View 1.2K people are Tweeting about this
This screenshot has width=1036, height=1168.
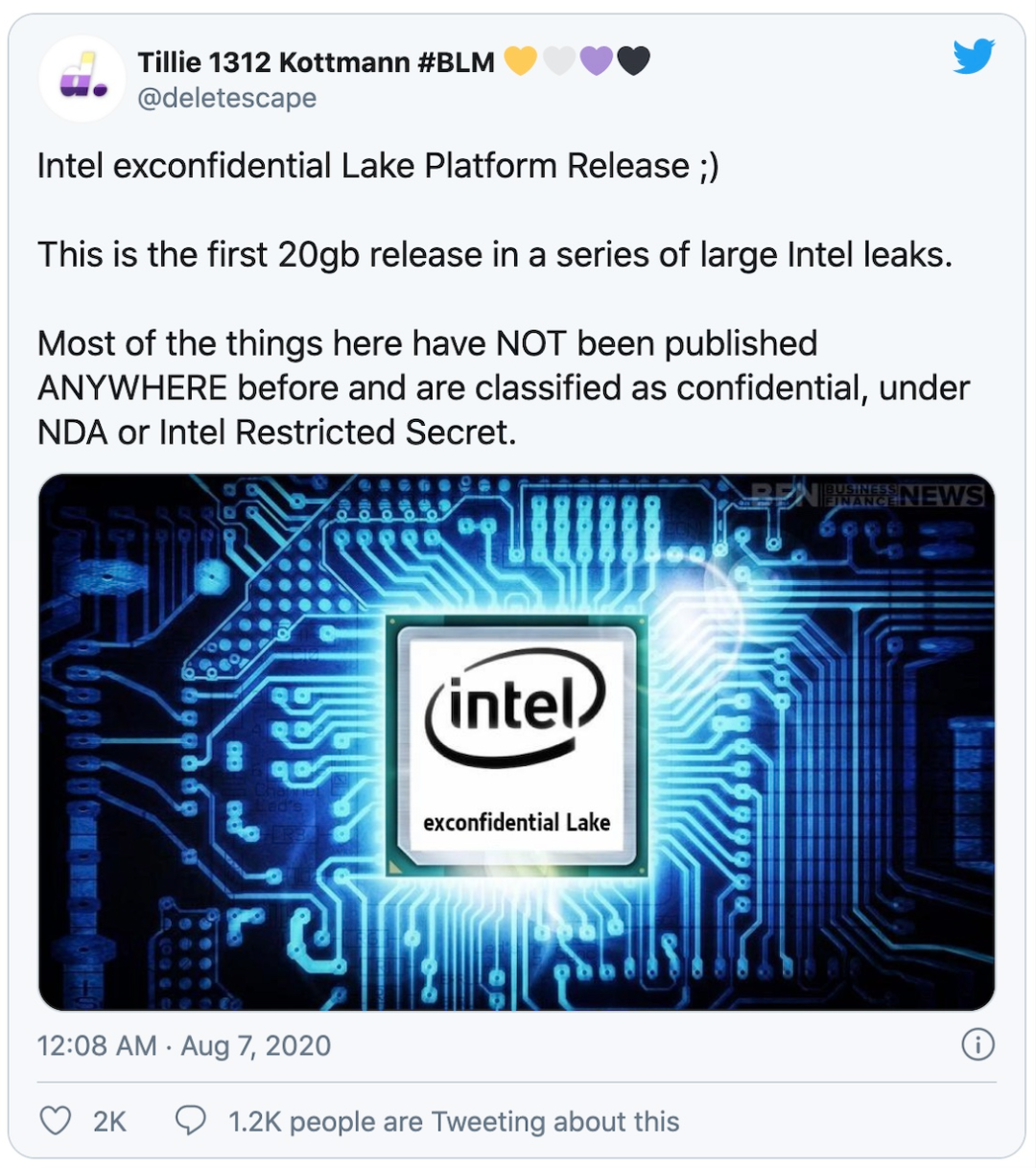454,1121
